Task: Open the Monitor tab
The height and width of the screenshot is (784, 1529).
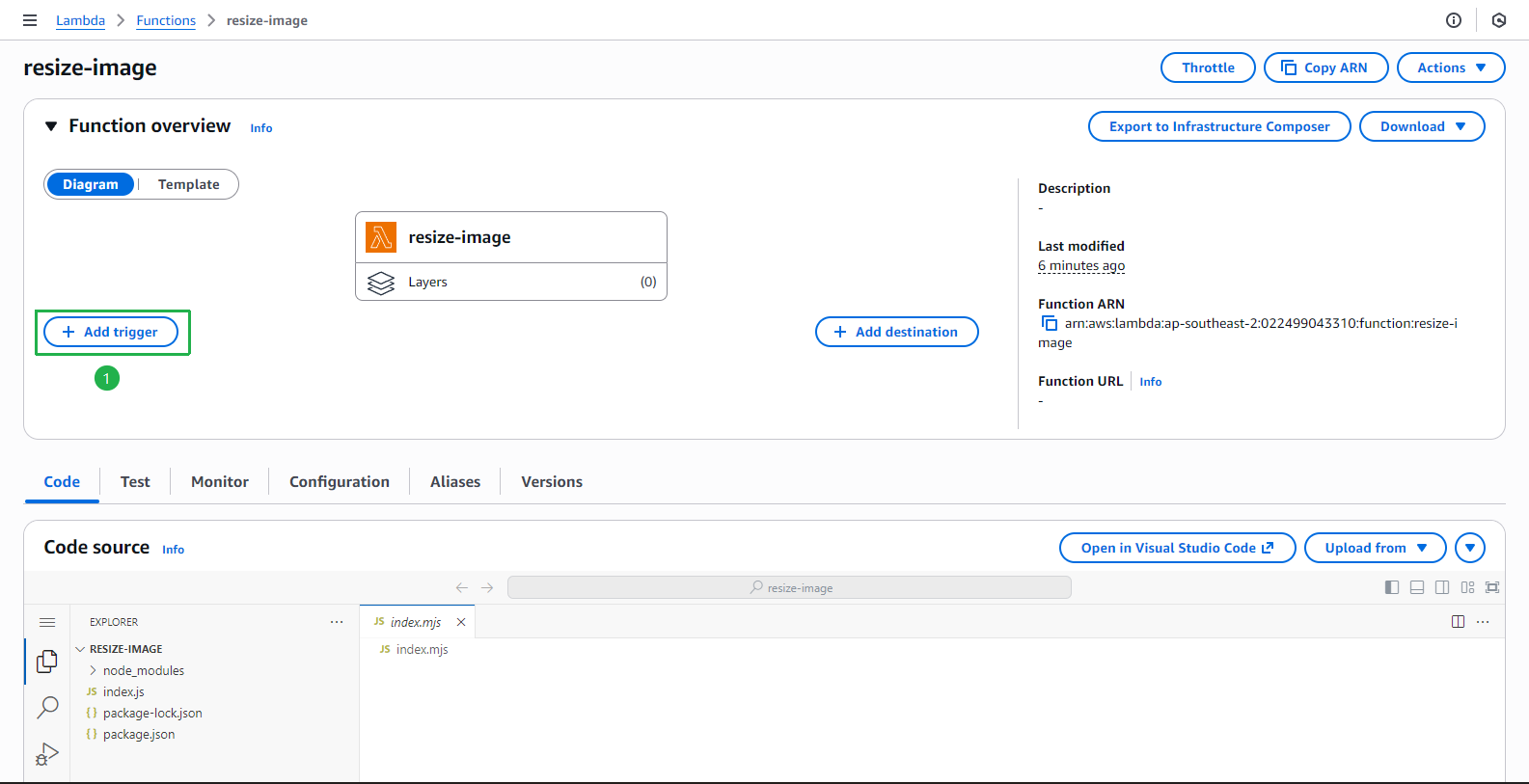Action: pyautogui.click(x=220, y=481)
